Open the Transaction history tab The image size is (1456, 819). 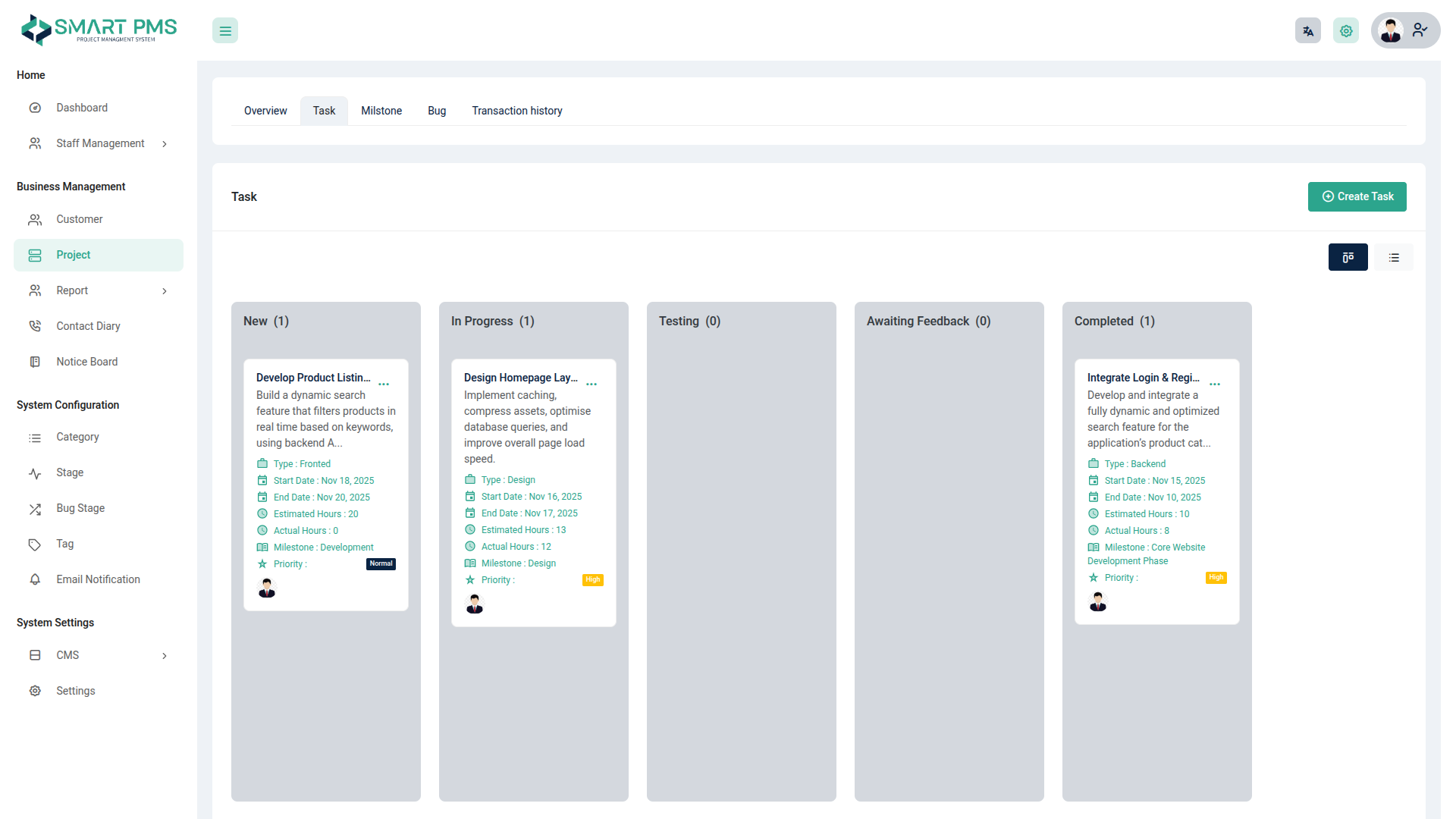516,111
